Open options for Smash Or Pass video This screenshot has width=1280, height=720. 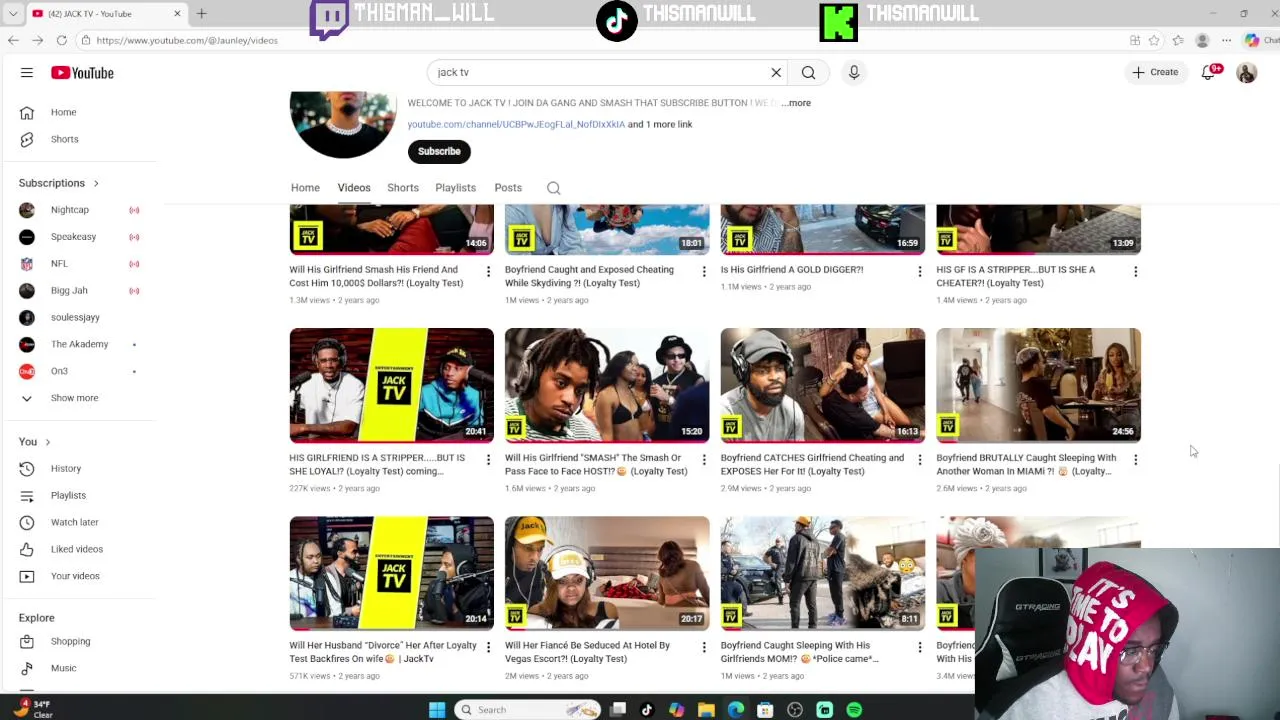(704, 459)
